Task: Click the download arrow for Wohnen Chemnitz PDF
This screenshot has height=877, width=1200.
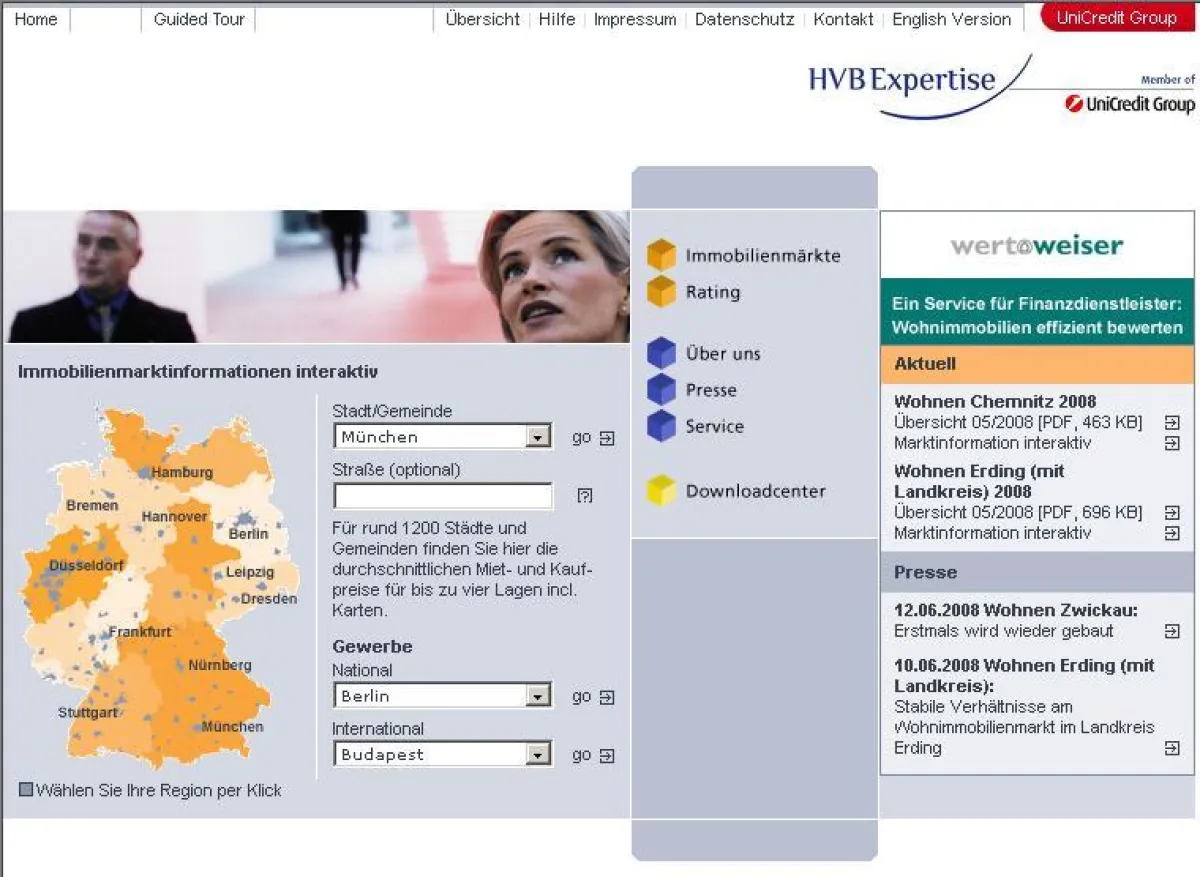Action: pyautogui.click(x=1170, y=422)
